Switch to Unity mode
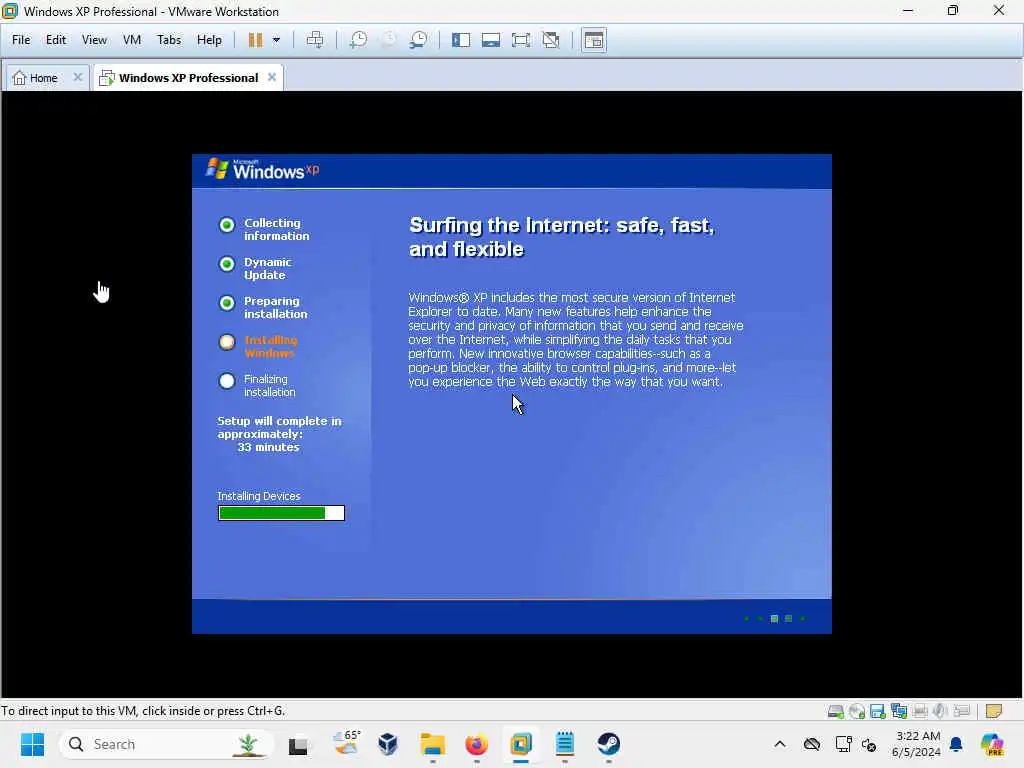 [551, 40]
